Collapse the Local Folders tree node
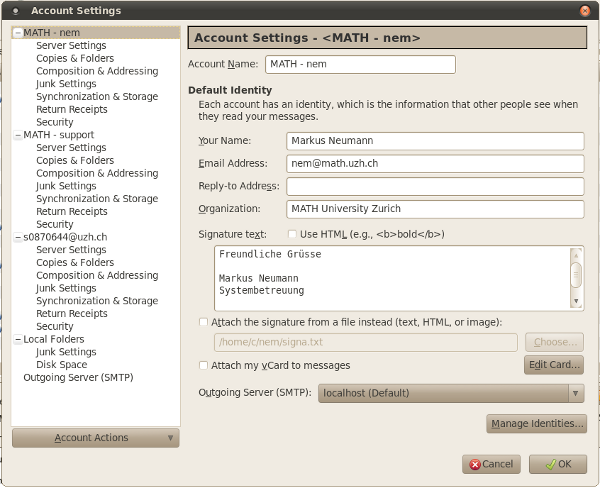This screenshot has width=600, height=488. click(17, 340)
